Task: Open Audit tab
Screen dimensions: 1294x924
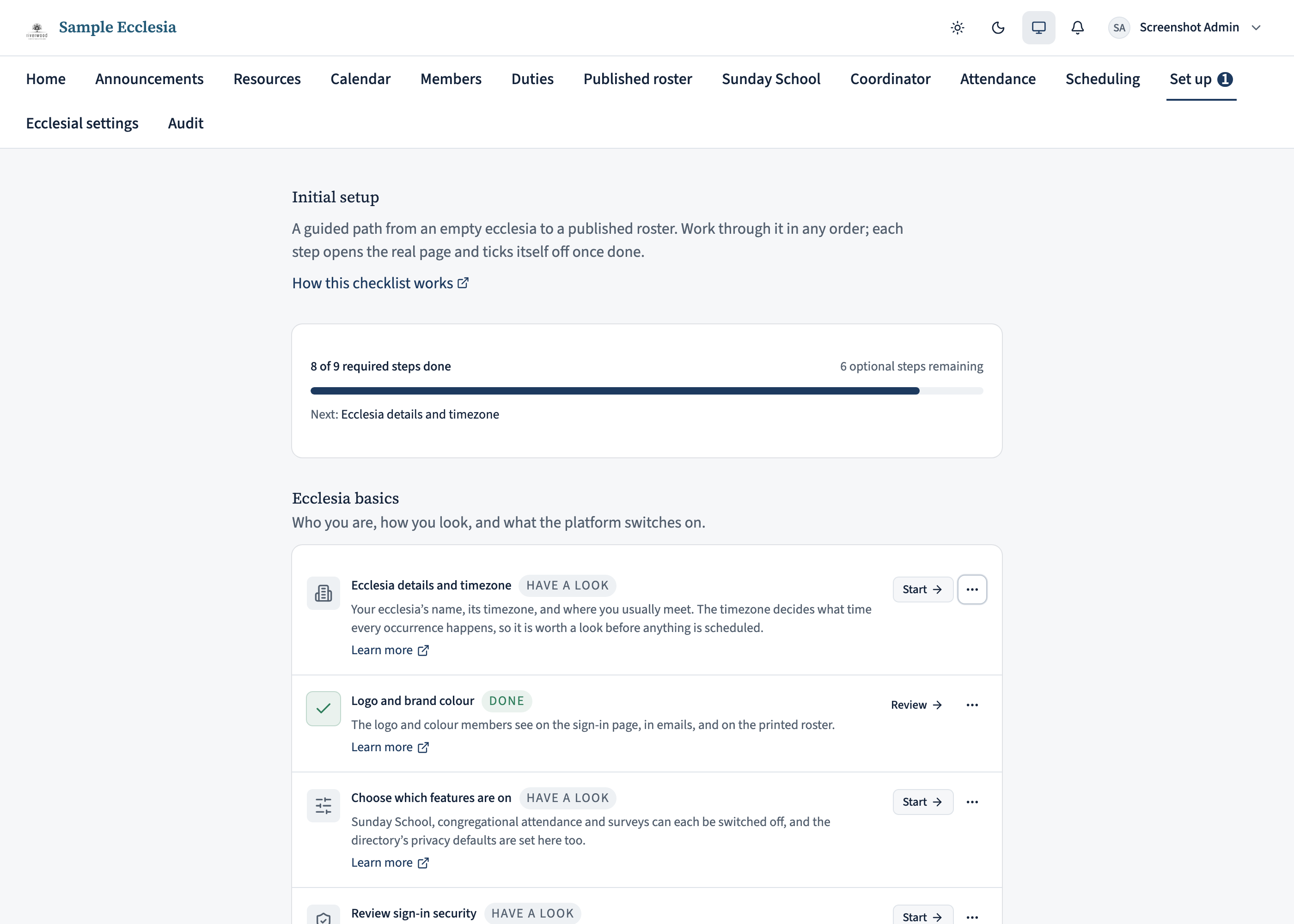Action: 185,123
